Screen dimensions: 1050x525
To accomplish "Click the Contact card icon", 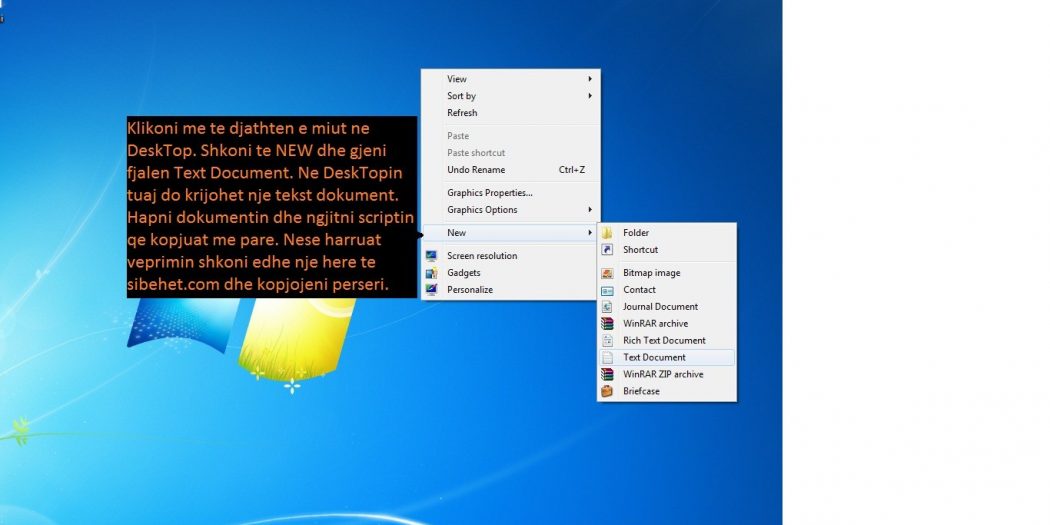I will coord(607,290).
